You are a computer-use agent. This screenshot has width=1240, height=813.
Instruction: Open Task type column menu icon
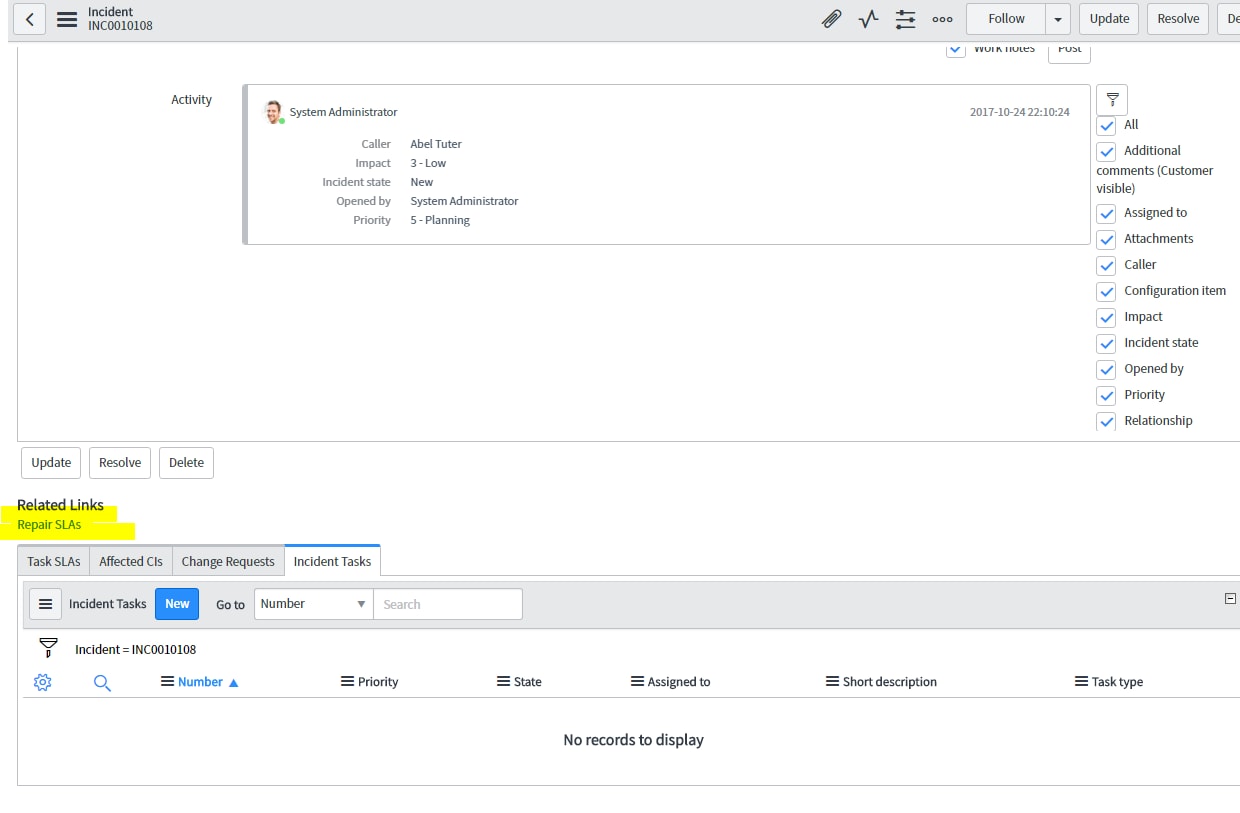tap(1081, 682)
